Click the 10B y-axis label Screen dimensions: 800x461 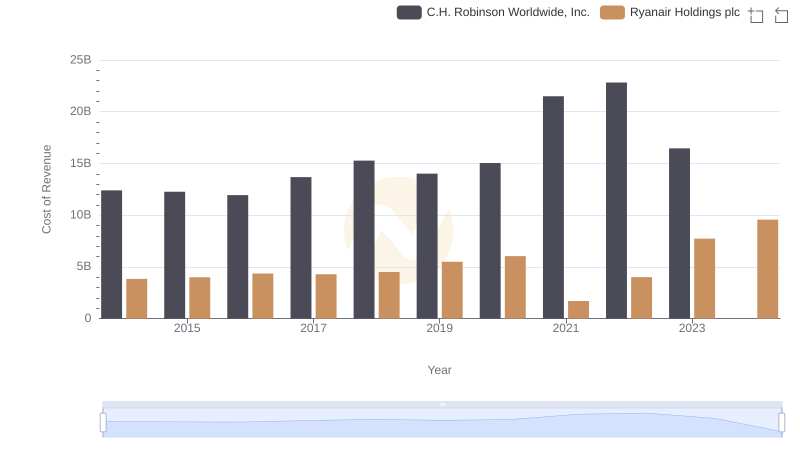pos(81,215)
